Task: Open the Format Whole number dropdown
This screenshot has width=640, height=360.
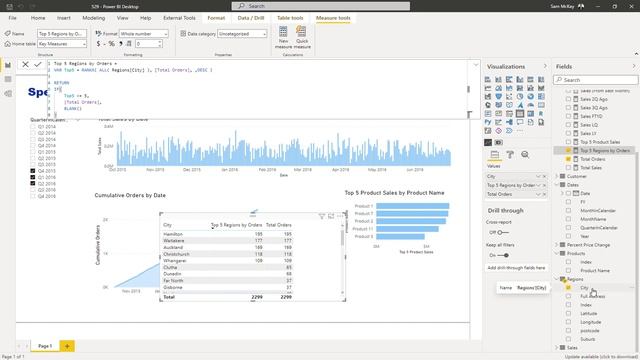Action: click(144, 33)
